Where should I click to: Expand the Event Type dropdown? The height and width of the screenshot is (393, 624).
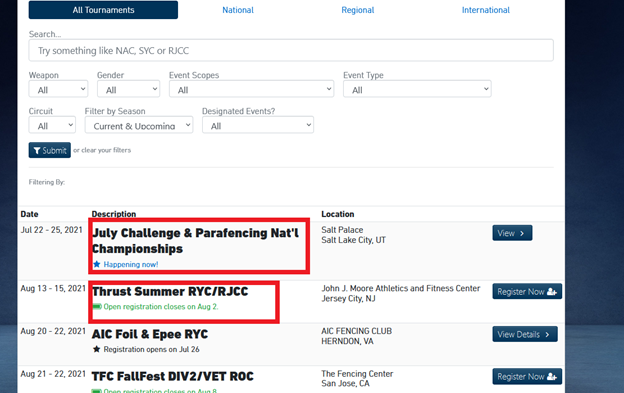point(417,89)
